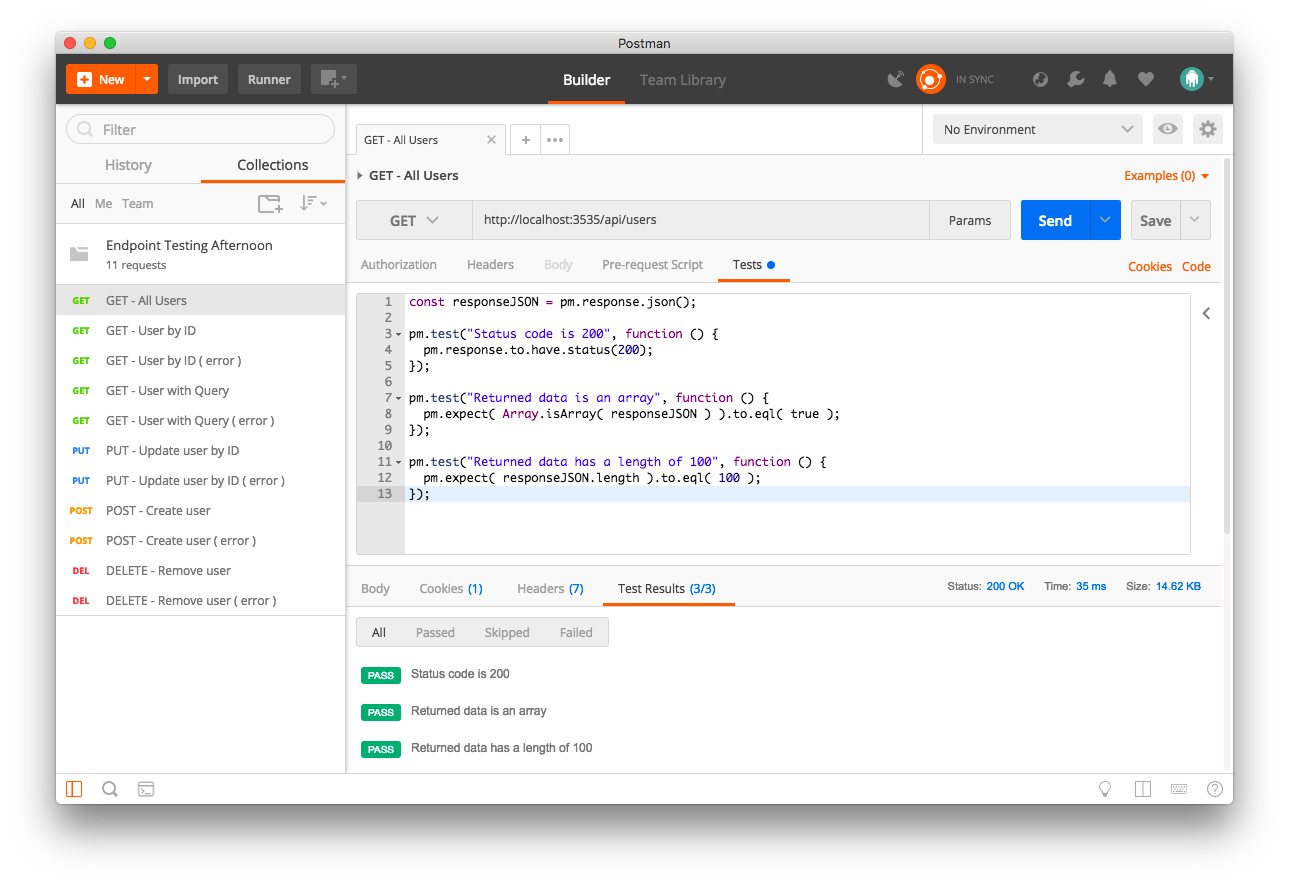The width and height of the screenshot is (1289, 884).
Task: Click the New button
Action: coord(101,79)
